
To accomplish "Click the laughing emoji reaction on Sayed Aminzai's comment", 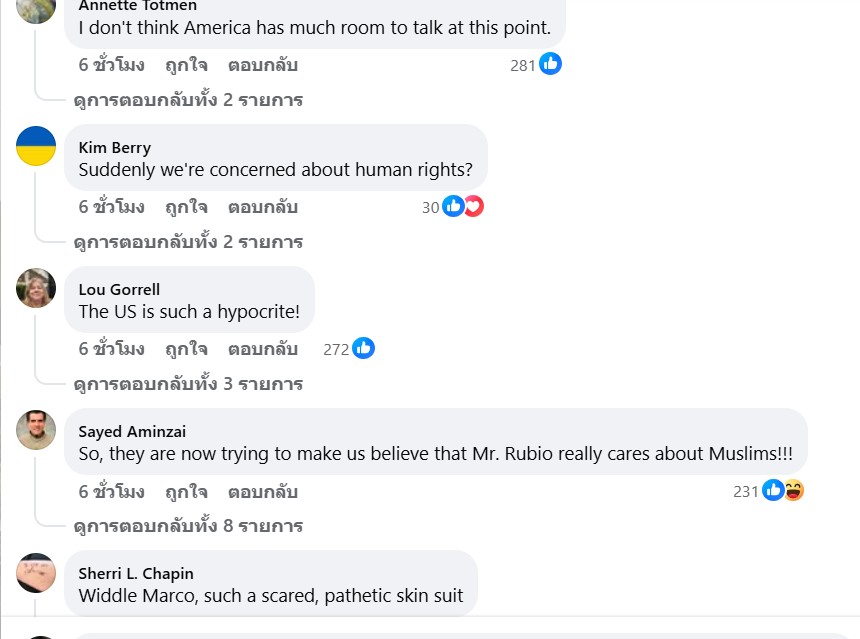I will pos(793,490).
